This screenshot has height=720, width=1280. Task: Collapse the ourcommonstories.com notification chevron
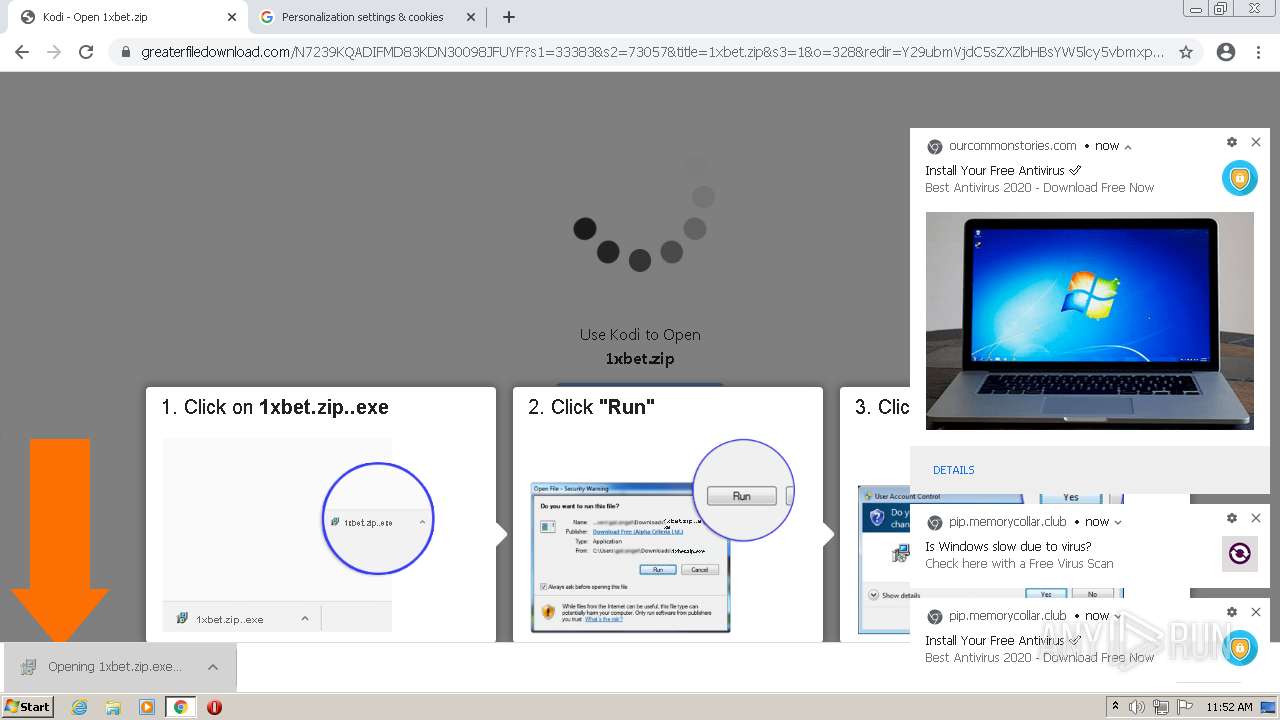point(1128,147)
